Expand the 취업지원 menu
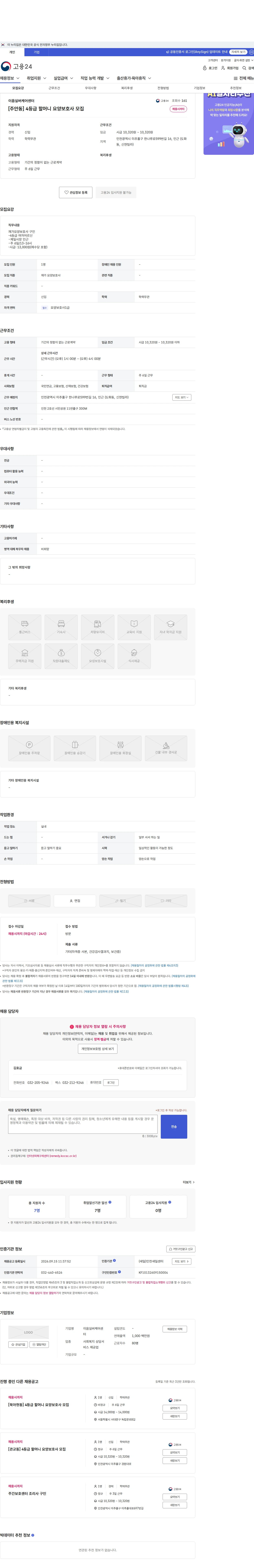Image resolution: width=254 pixels, height=1568 pixels. [x=36, y=78]
